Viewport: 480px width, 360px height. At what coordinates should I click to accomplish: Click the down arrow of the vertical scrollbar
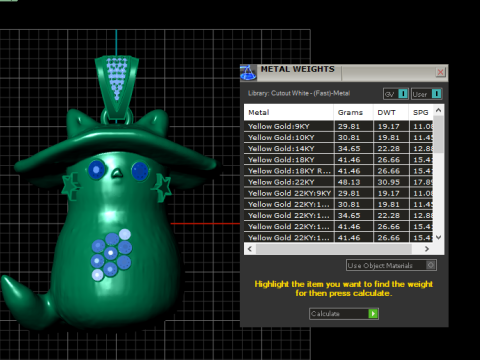coord(439,237)
